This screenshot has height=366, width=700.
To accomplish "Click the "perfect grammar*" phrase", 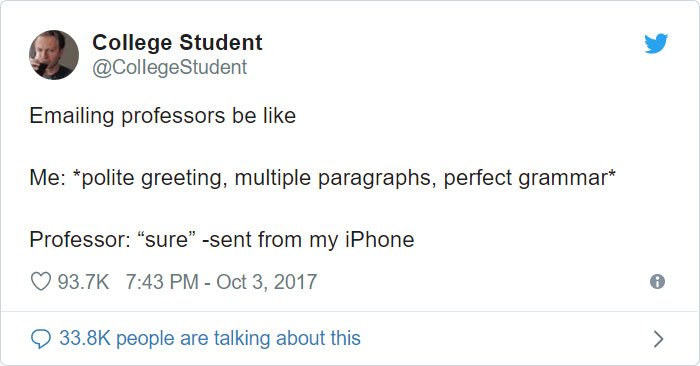I will [x=529, y=178].
